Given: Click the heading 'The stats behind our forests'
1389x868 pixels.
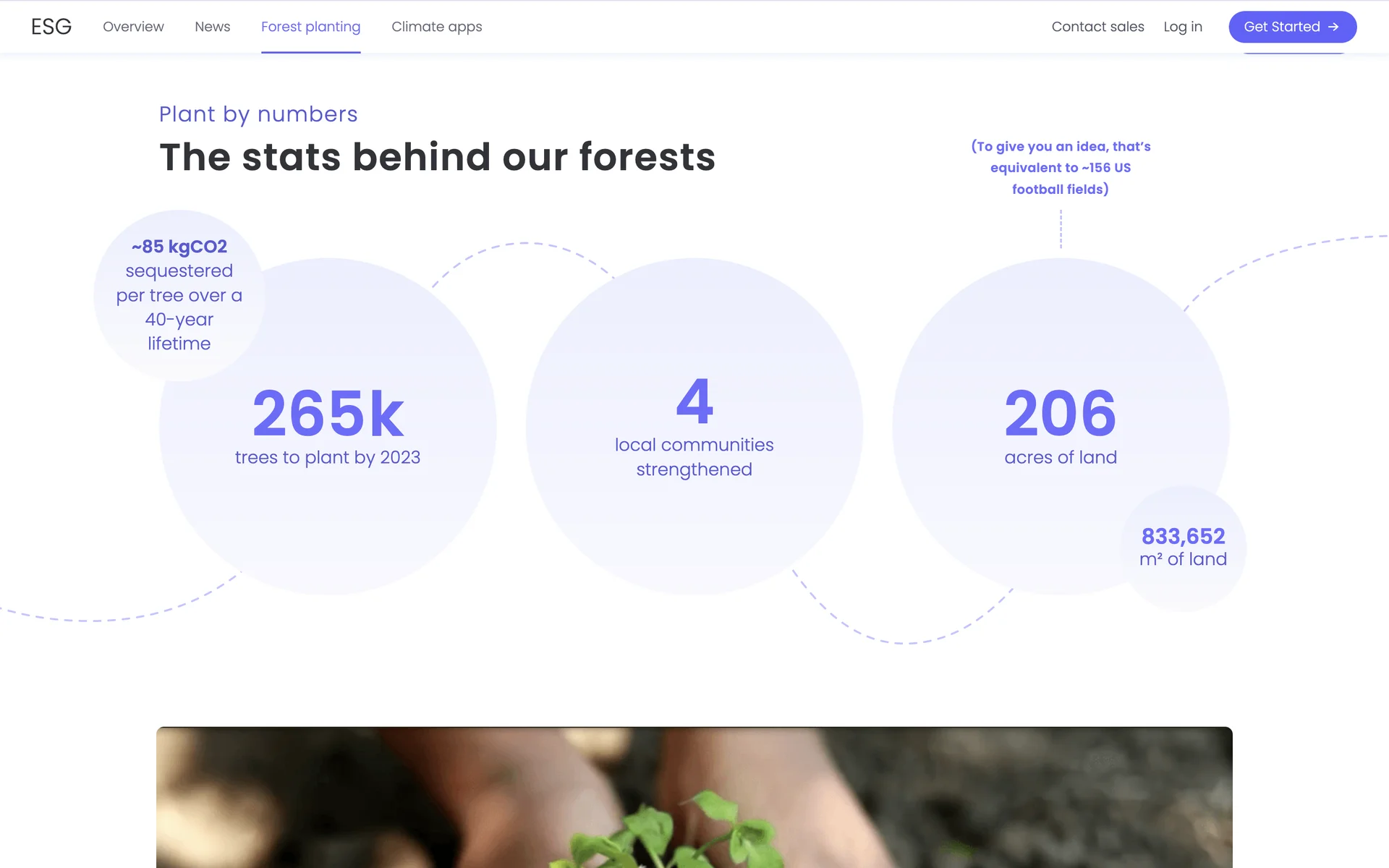Looking at the screenshot, I should (x=437, y=157).
